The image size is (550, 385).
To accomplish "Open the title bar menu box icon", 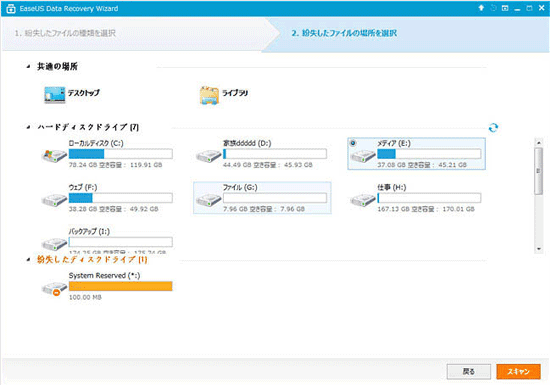I will tap(505, 8).
